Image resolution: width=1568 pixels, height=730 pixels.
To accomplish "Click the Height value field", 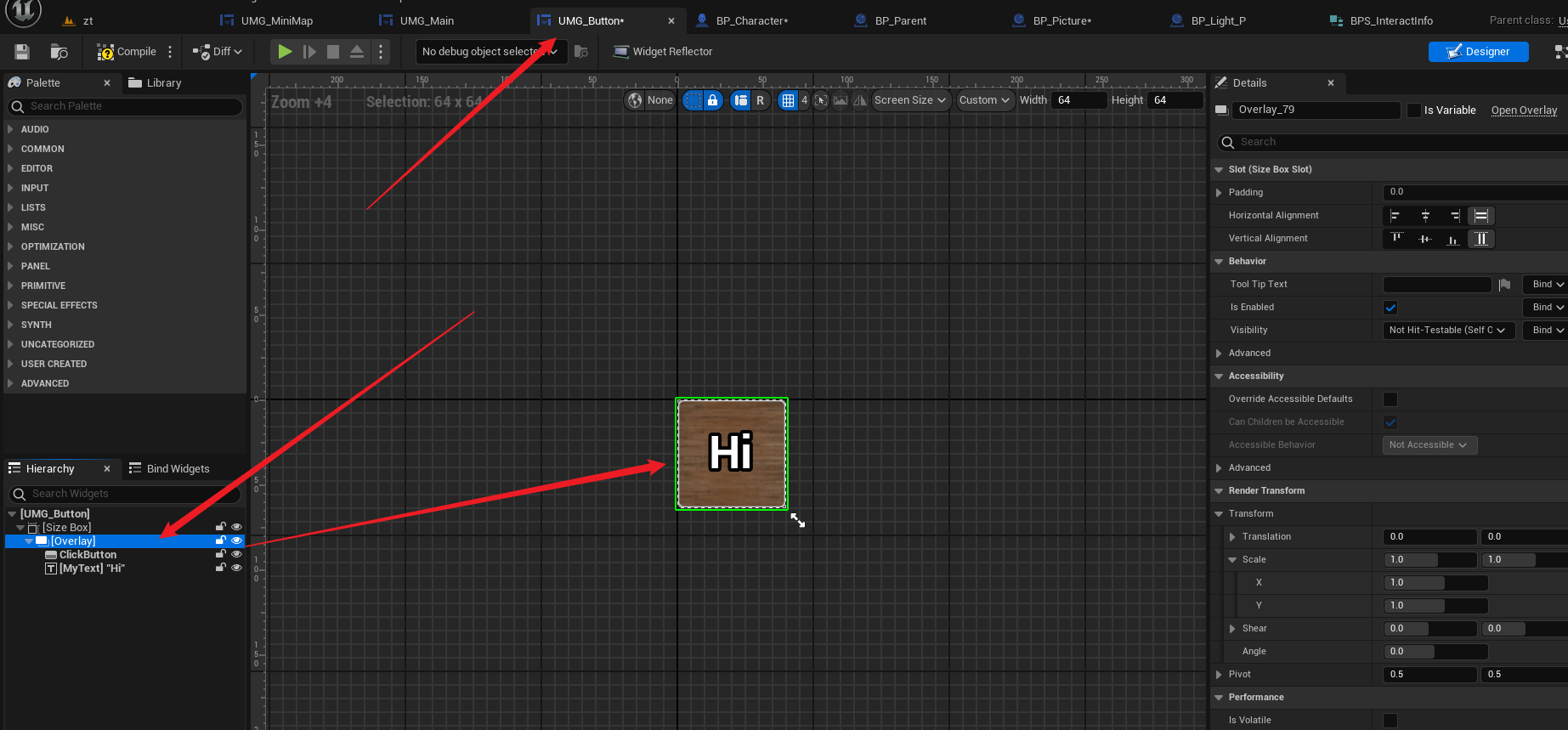I will coord(1175,100).
